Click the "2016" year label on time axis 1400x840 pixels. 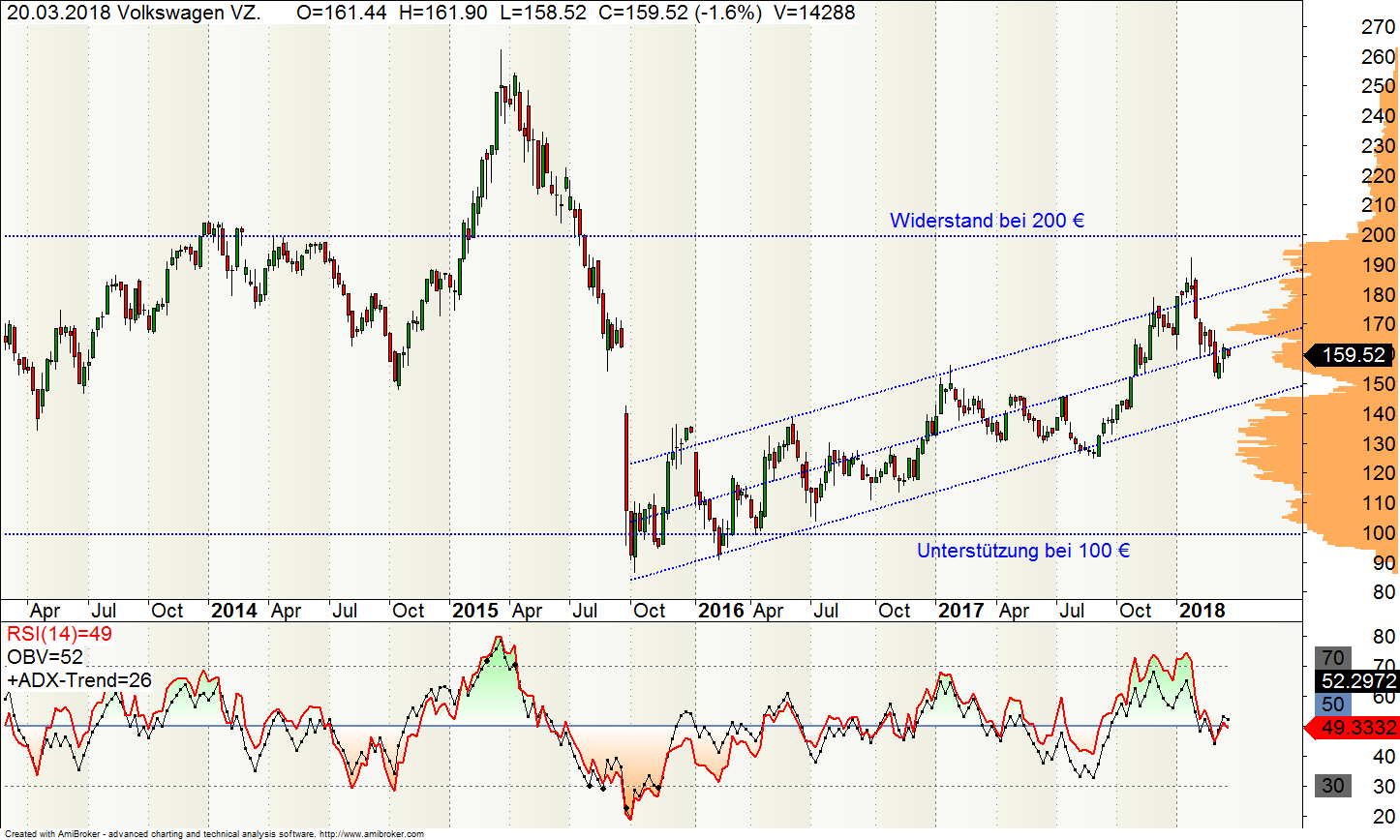[721, 611]
